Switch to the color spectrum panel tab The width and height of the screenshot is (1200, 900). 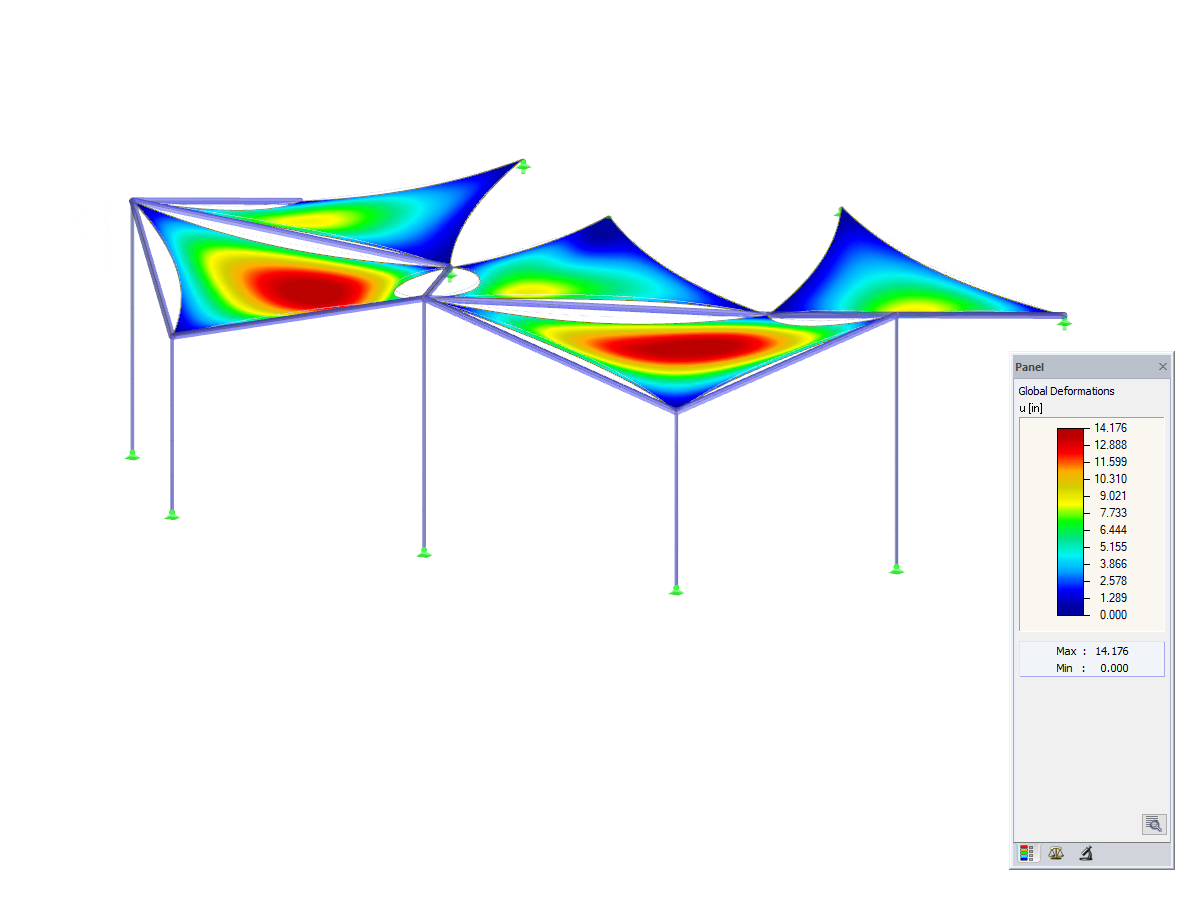1026,853
